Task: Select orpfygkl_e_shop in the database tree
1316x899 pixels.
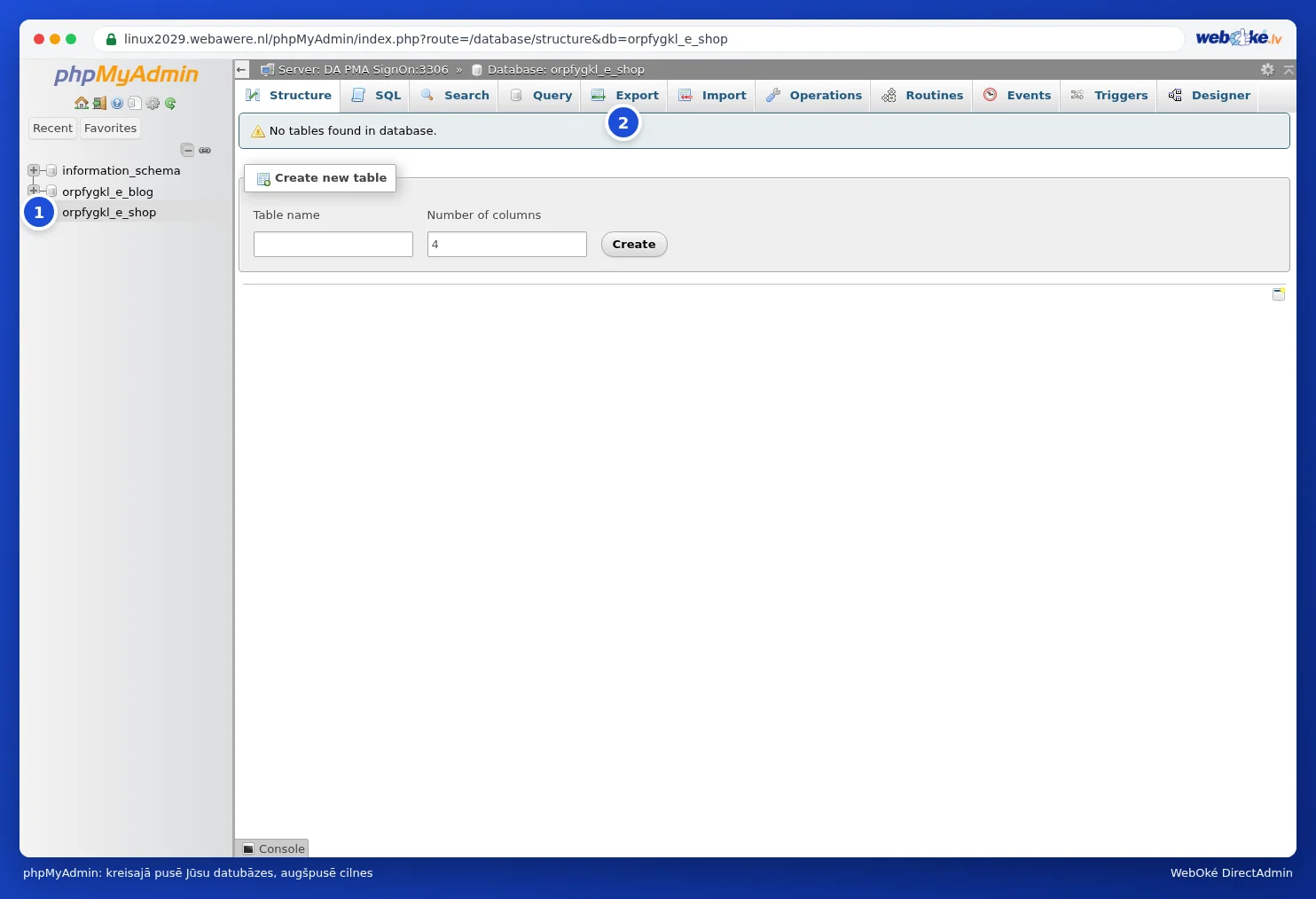Action: 109,212
